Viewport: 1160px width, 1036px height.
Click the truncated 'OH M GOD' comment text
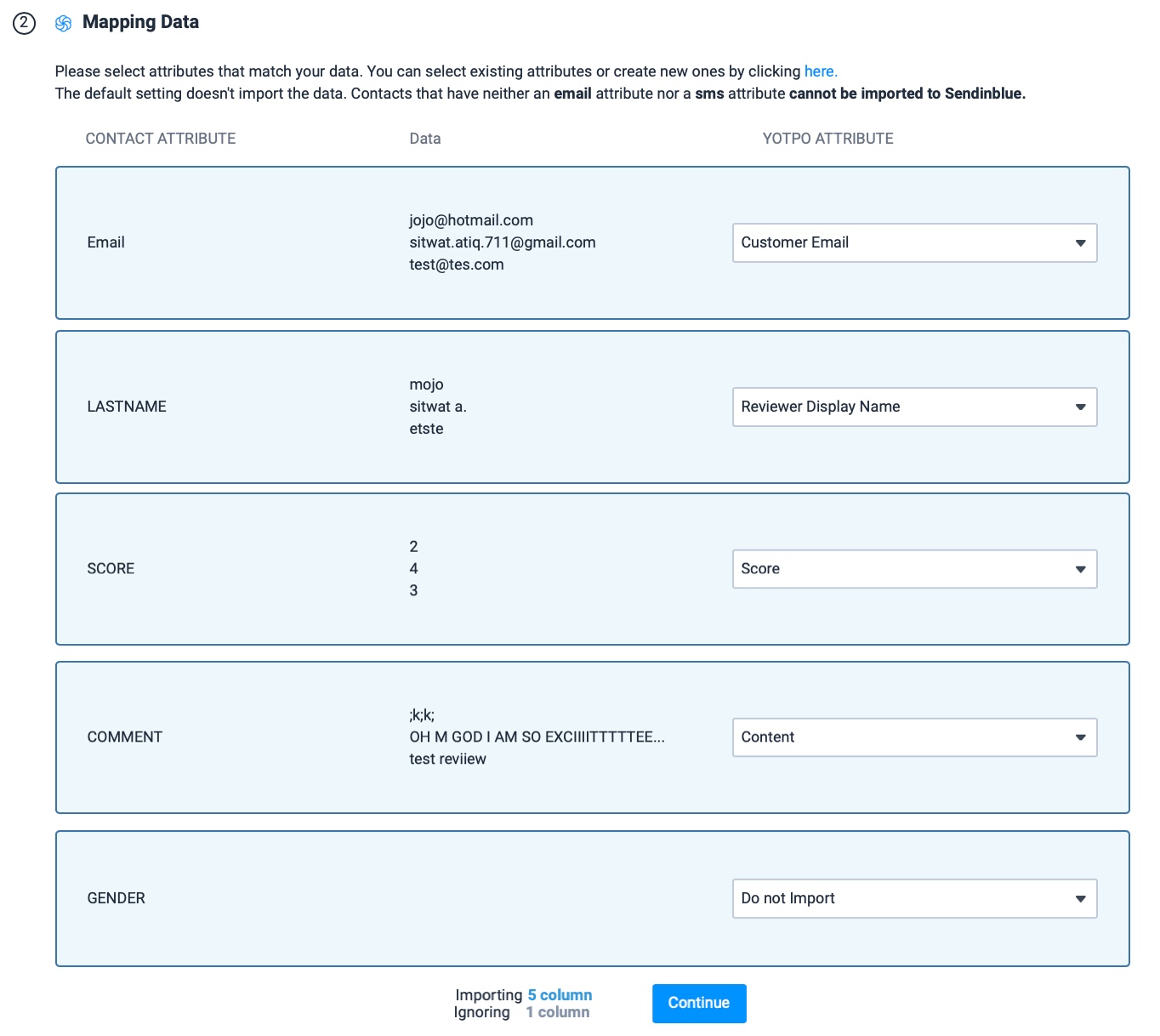537,737
